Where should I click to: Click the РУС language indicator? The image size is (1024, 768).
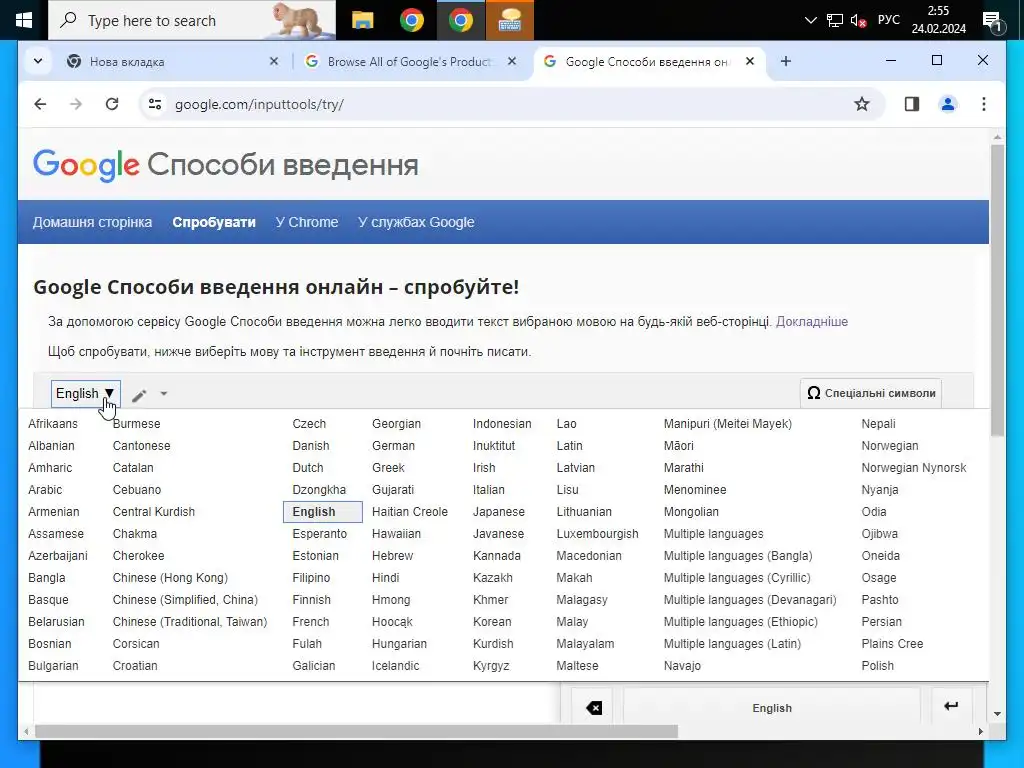tap(888, 20)
